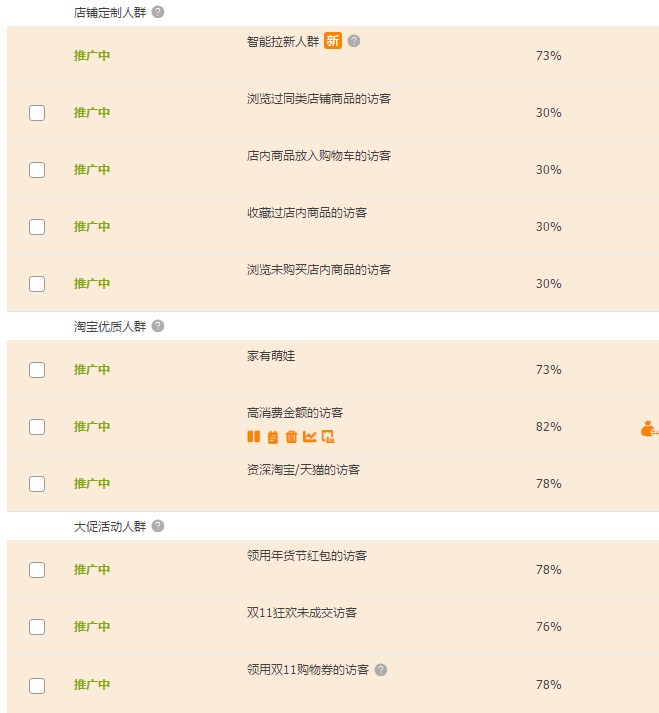Screen dimensions: 659x713
Task: Click the 82% premium for 高消费金额的访客
Action: pos(548,427)
